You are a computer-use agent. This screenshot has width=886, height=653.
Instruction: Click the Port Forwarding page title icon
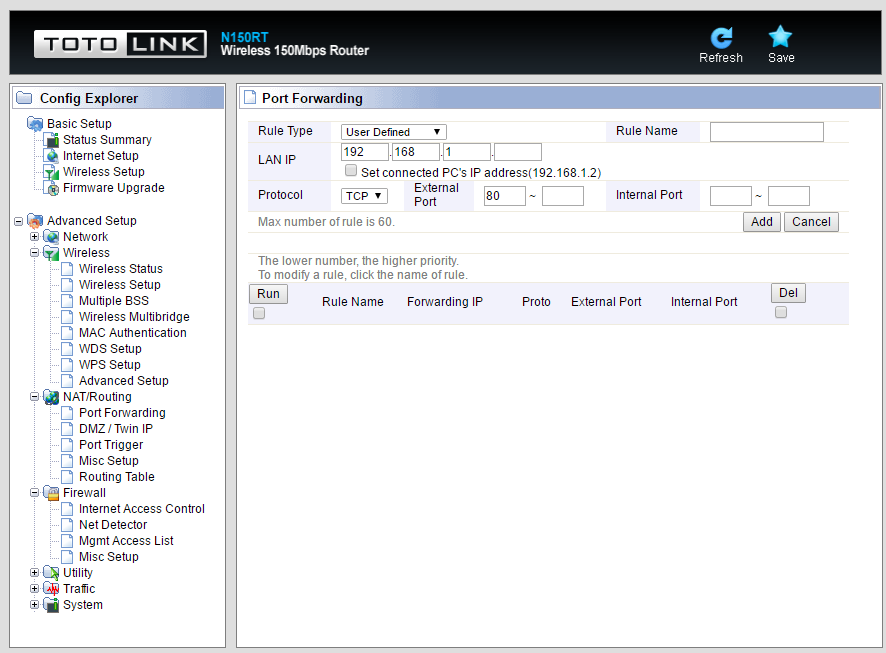click(250, 98)
